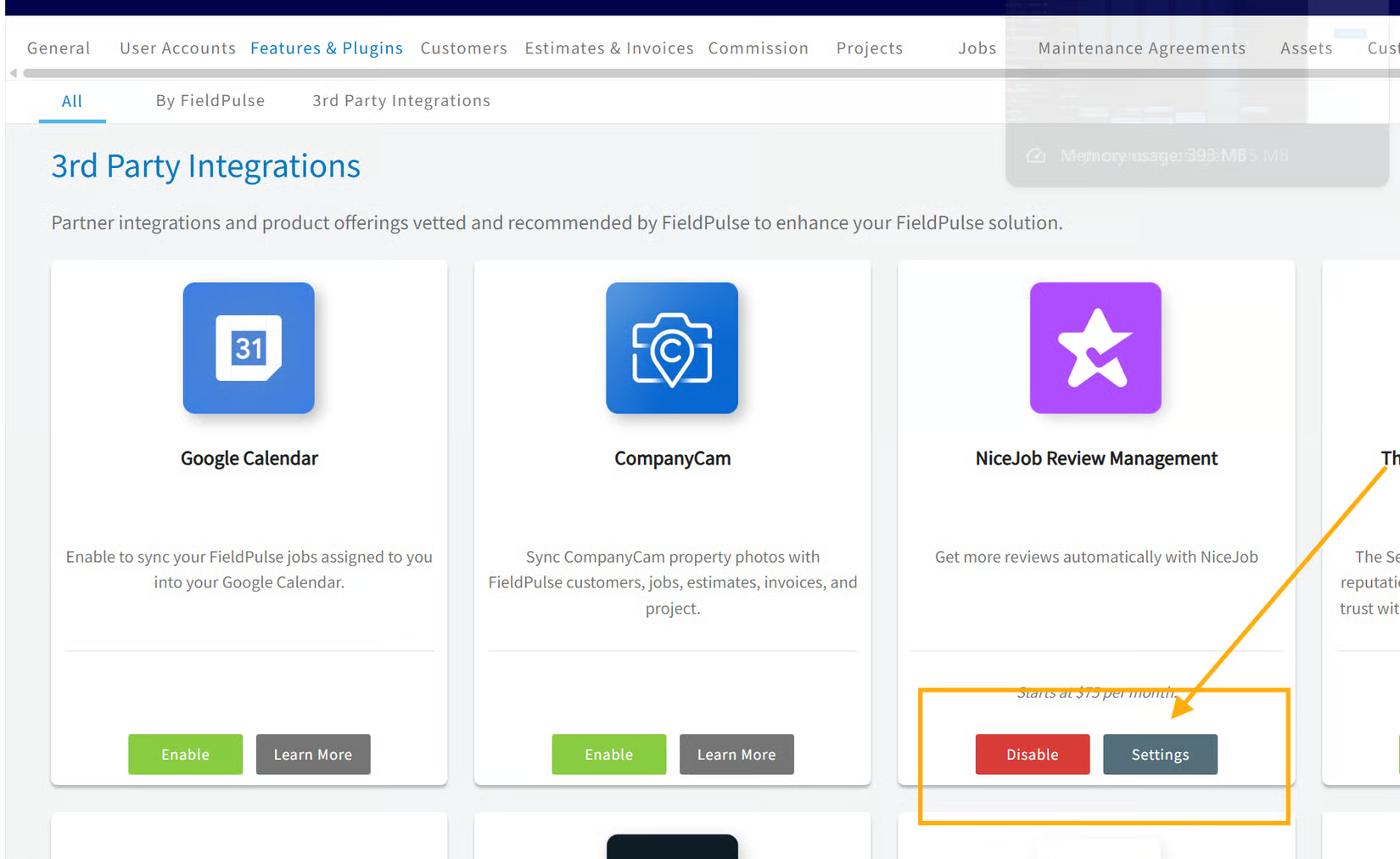Click the horizontal tab scrollbar
The width and height of the screenshot is (1400, 859).
point(711,73)
